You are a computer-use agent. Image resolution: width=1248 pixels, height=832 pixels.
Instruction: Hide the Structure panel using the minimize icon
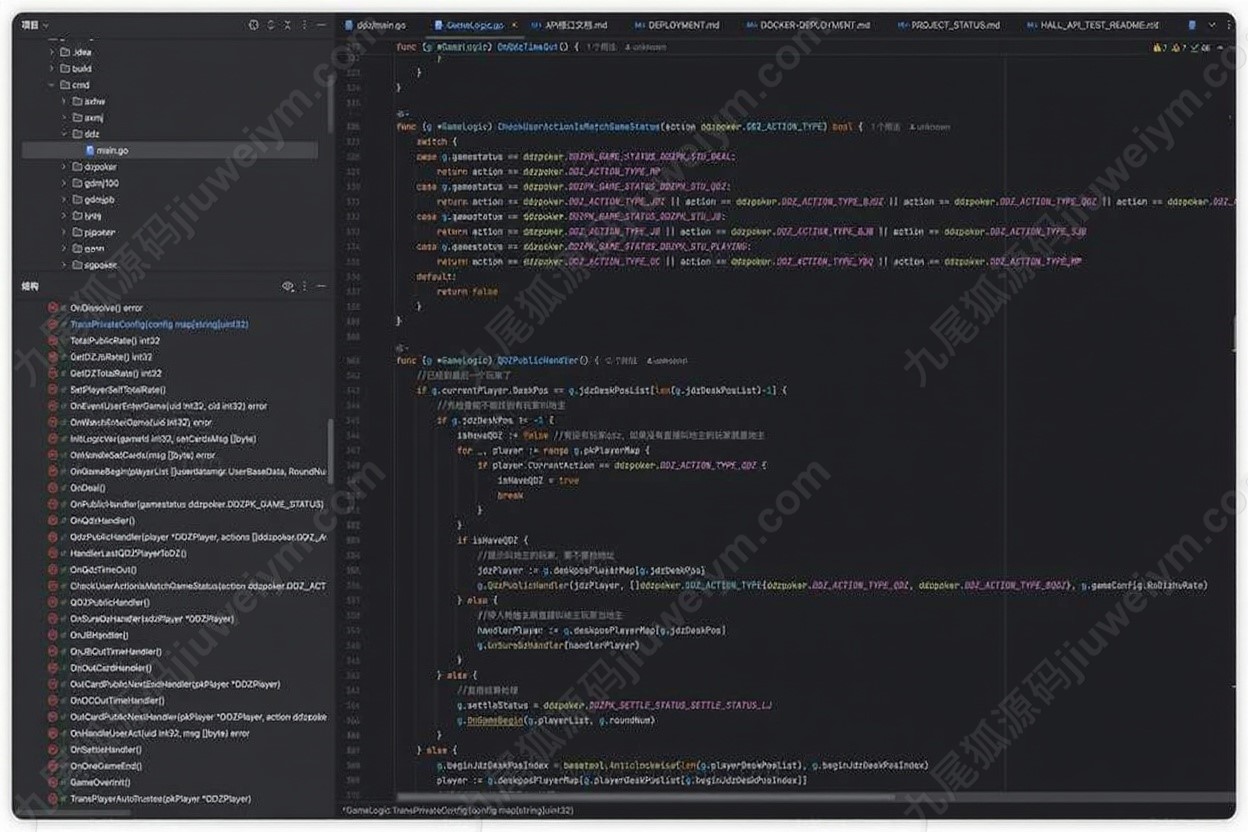point(322,287)
